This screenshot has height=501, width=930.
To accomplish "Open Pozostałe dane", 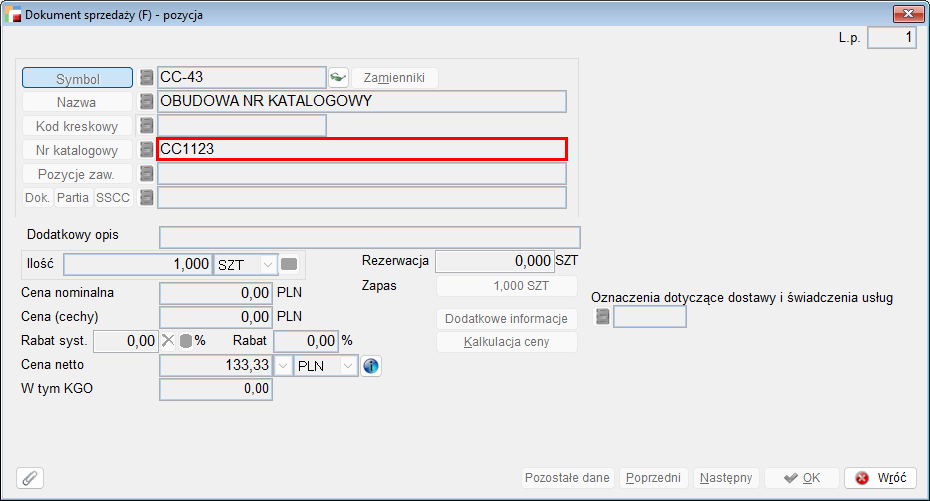I will (567, 478).
